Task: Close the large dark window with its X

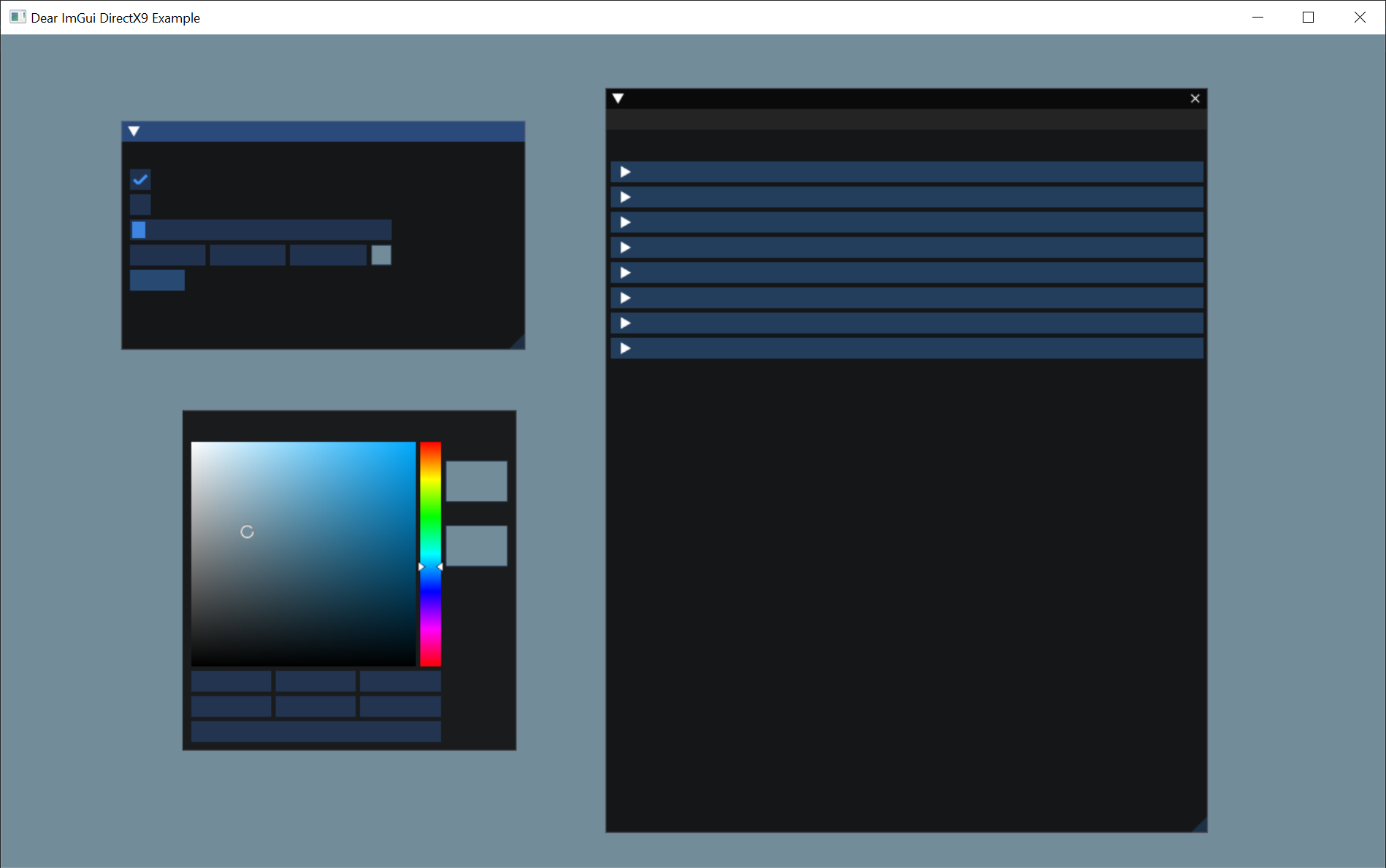Action: (x=1195, y=99)
